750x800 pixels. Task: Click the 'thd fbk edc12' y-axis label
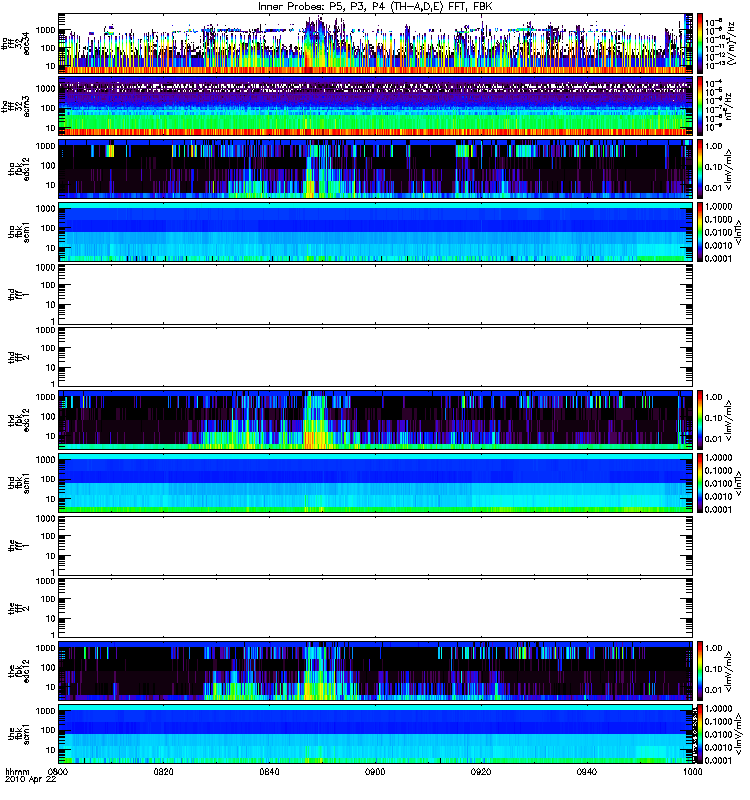click(19, 420)
